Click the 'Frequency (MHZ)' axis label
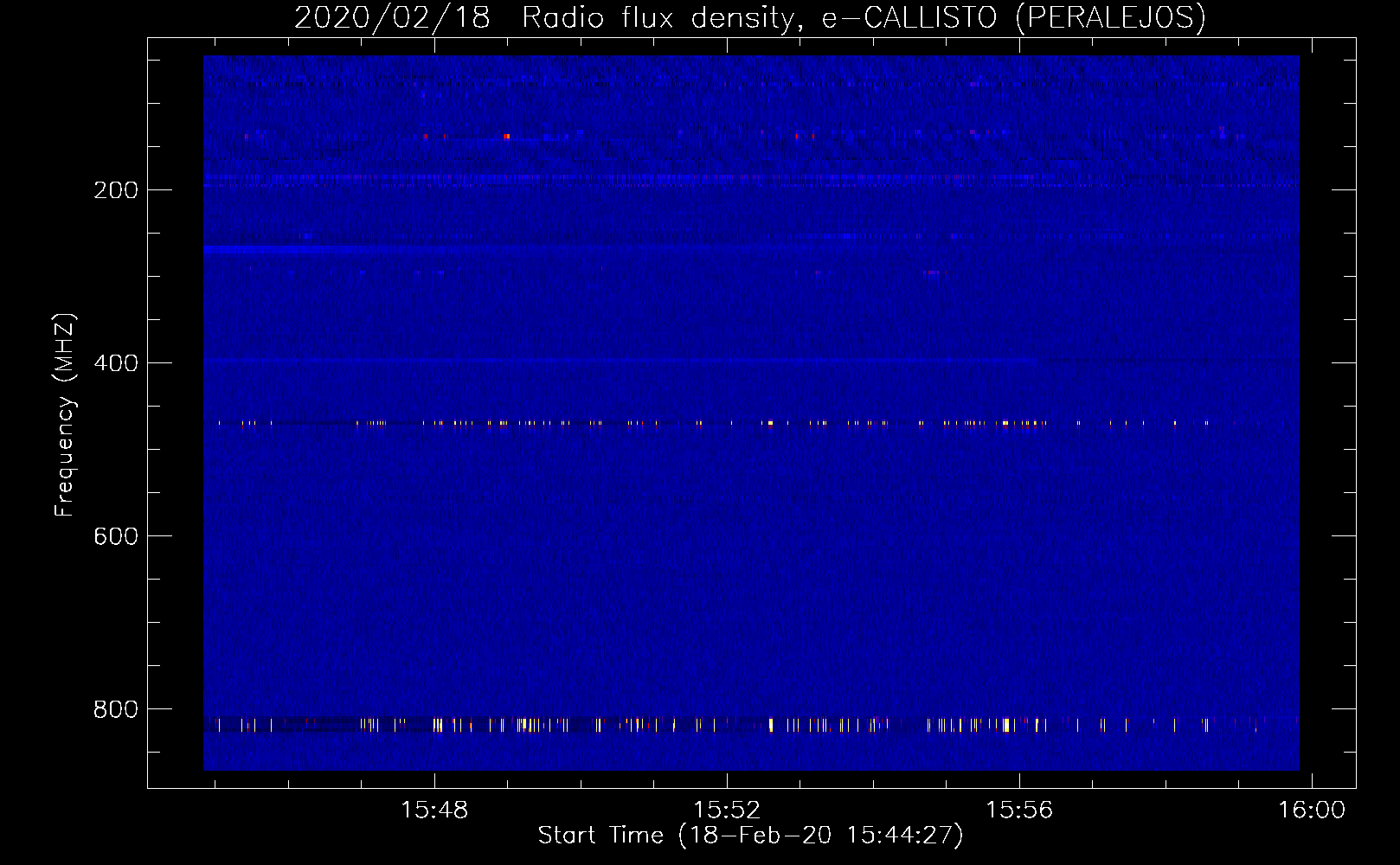 [65, 415]
